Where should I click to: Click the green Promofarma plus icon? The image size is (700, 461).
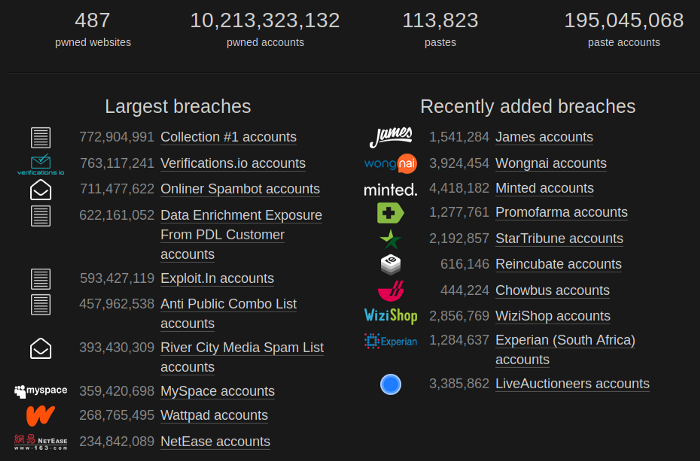click(x=390, y=213)
